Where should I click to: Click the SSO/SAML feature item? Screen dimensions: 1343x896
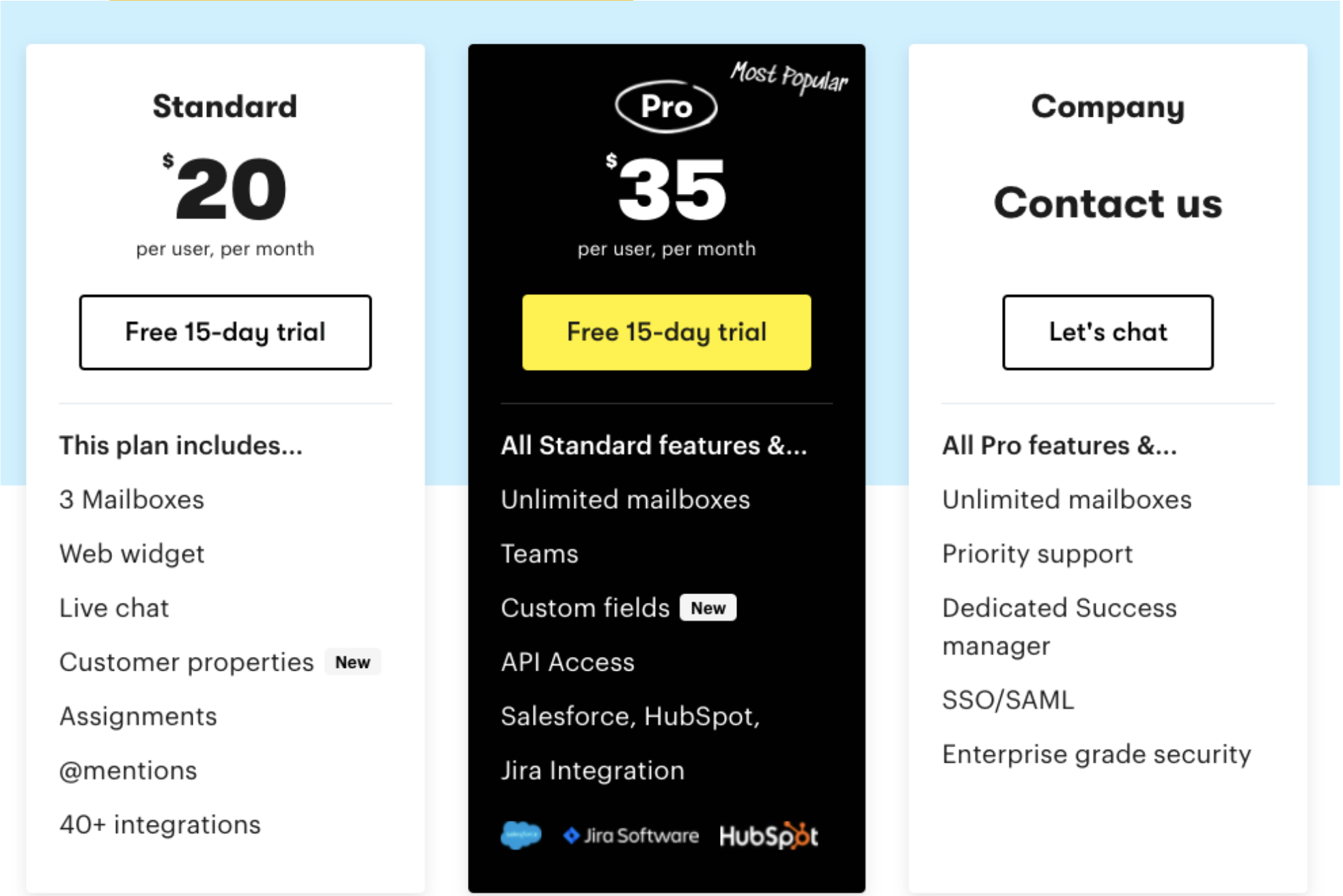coord(1008,700)
